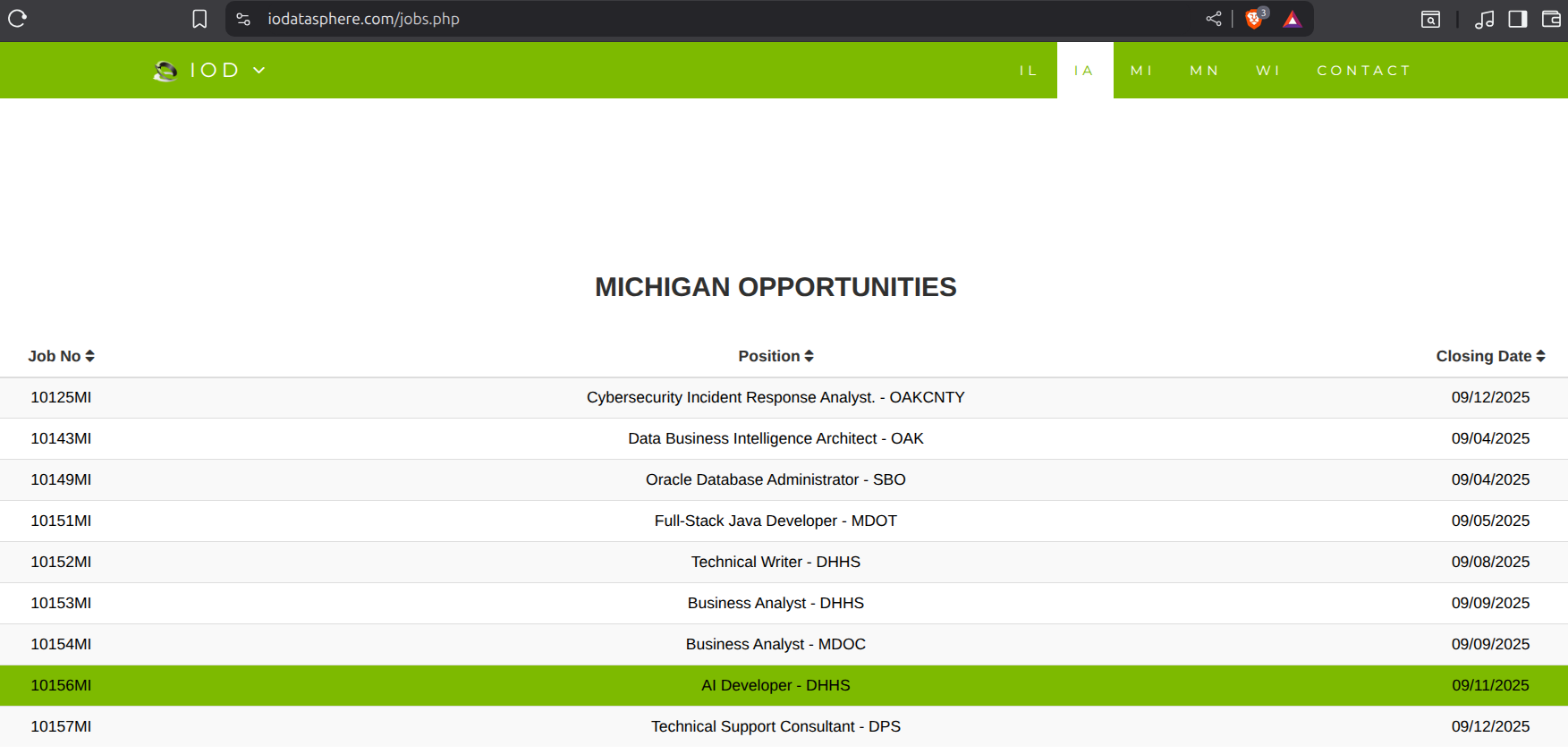1568x754 pixels.
Task: Click closing date 09/08/2025
Action: click(x=1490, y=562)
